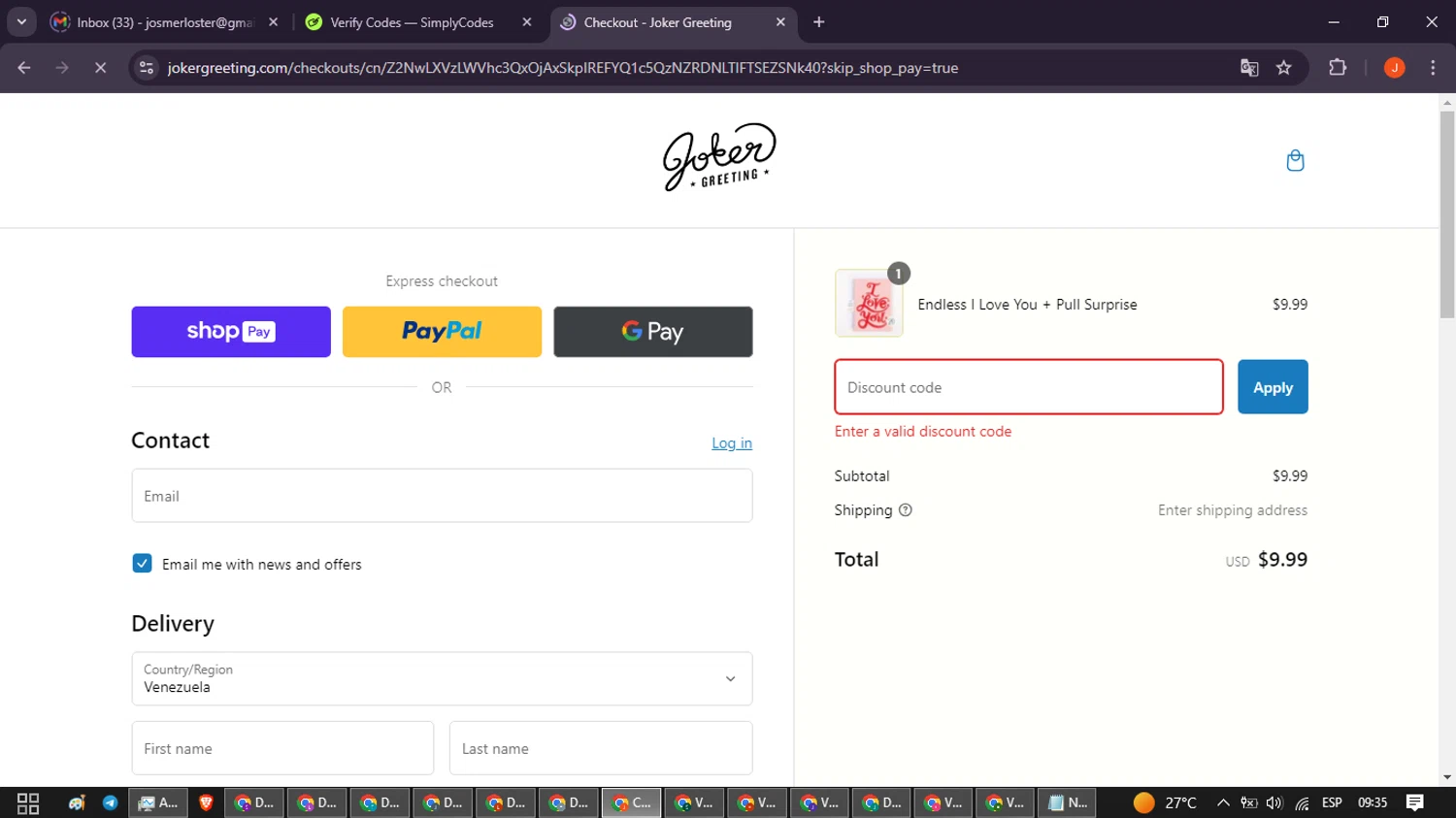Open the battery status tray icon
Image resolution: width=1456 pixels, height=818 pixels.
(1249, 803)
